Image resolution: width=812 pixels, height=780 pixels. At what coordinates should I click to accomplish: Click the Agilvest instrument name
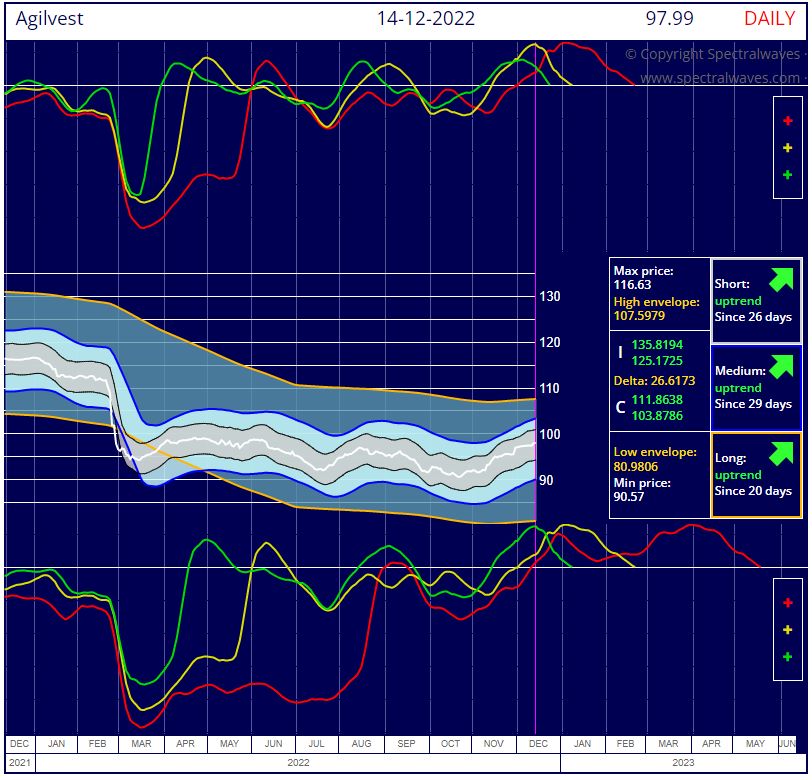50,18
